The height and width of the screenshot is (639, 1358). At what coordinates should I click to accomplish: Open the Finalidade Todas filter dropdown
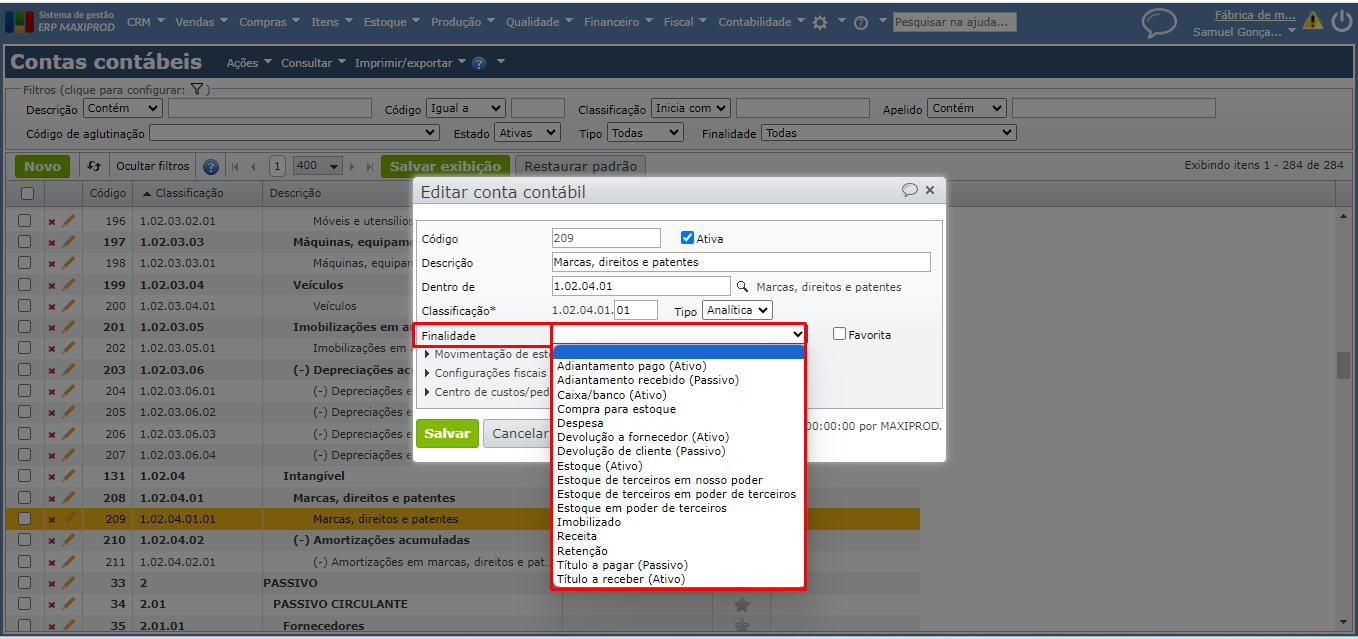(x=888, y=132)
